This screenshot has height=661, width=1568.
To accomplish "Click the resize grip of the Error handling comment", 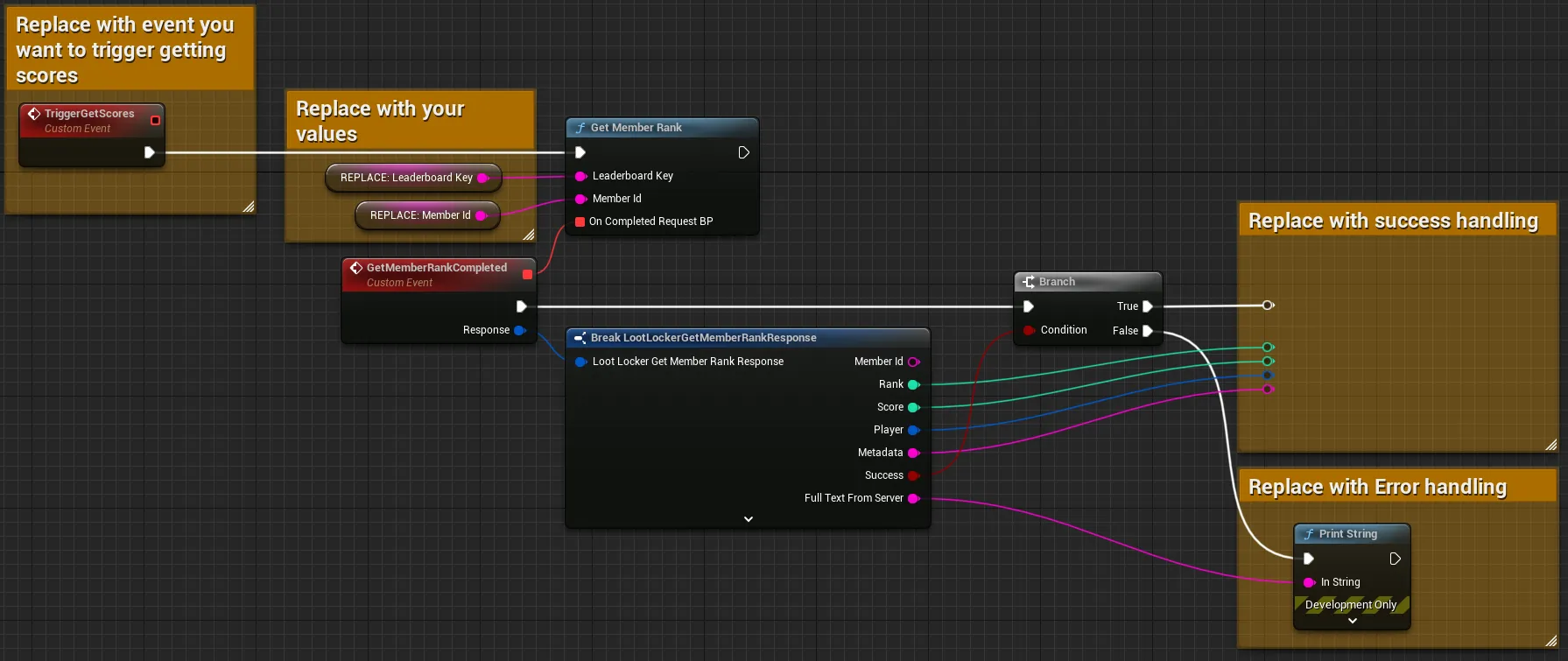I will [x=1550, y=641].
